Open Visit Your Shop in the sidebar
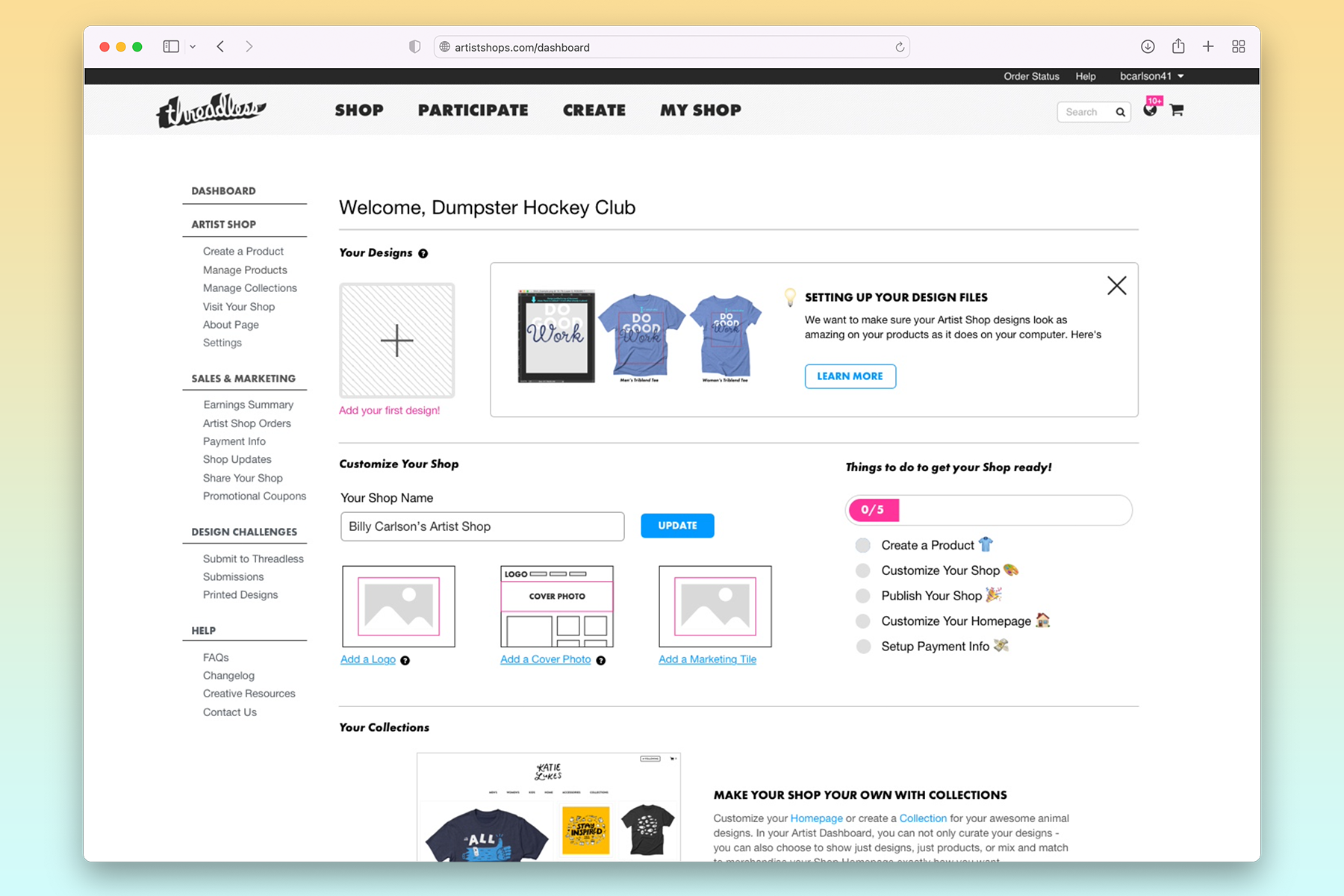1344x896 pixels. (239, 307)
